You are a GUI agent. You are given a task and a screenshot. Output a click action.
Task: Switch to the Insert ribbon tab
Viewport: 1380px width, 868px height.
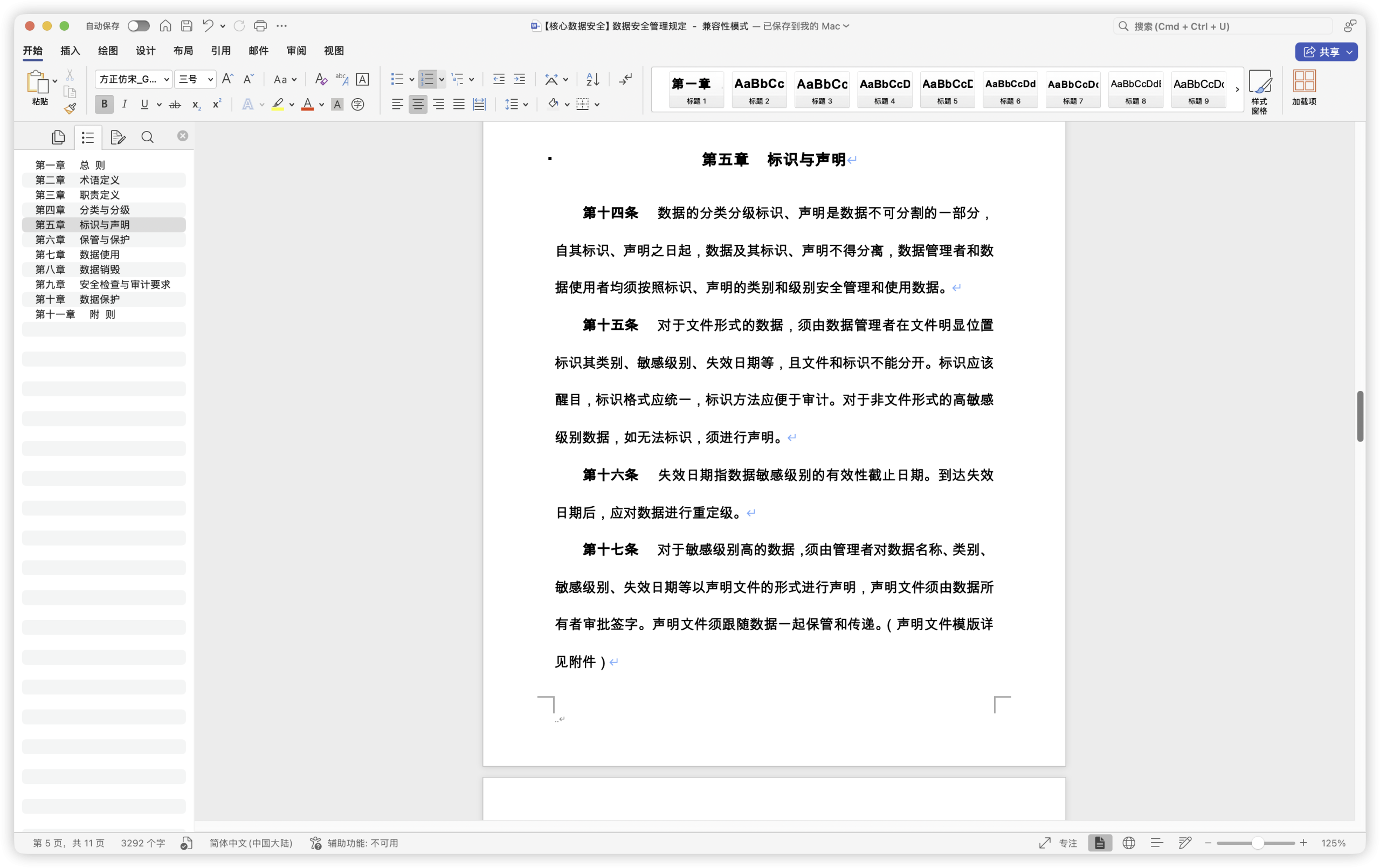(x=70, y=51)
